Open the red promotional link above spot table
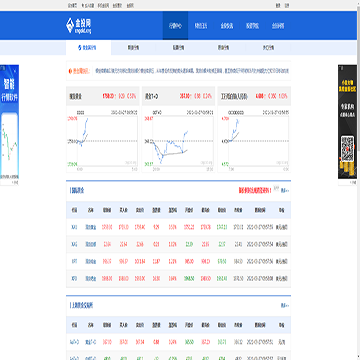The width and height of the screenshot is (360, 360). (255, 191)
